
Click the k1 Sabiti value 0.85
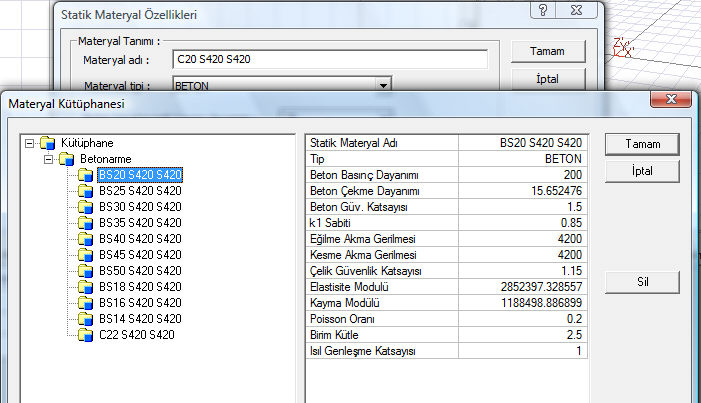[571, 223]
